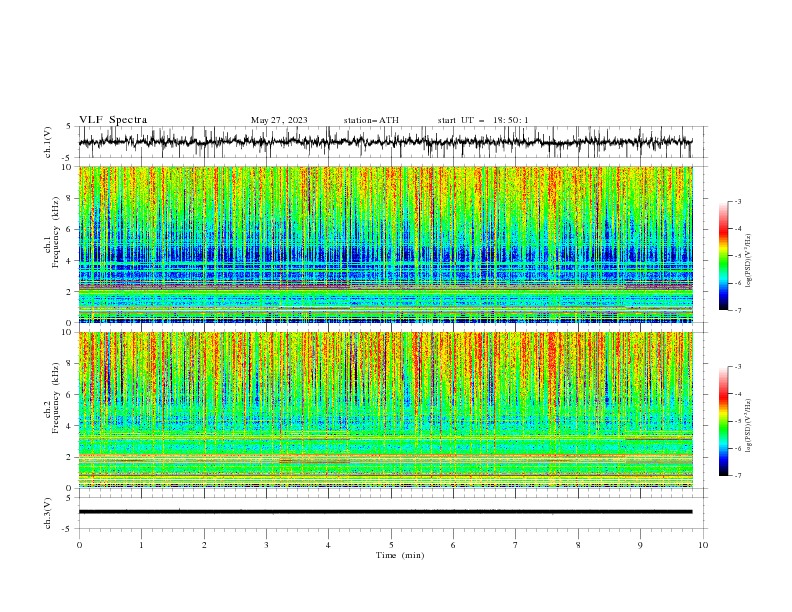Click the ch.3 flat voltage trace

(385, 512)
